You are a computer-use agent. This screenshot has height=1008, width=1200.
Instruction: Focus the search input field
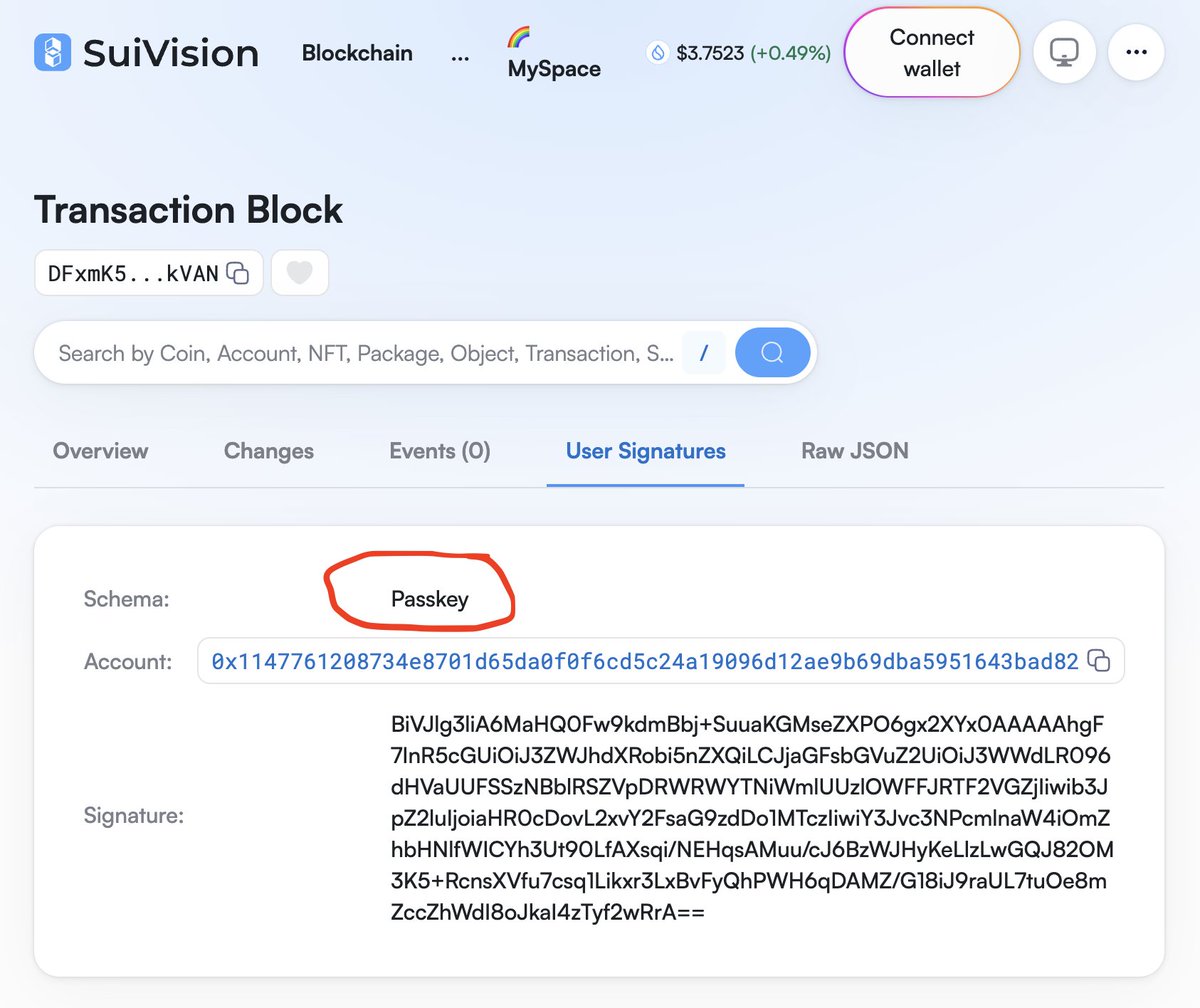tap(366, 353)
